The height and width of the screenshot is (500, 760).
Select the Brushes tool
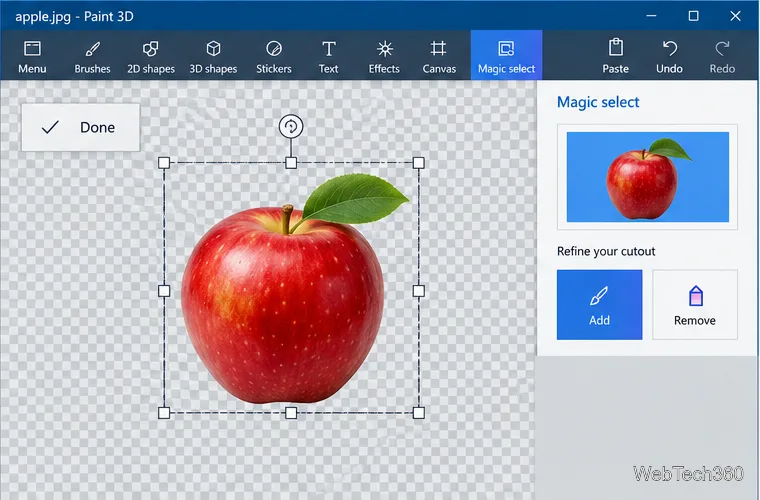pos(92,56)
